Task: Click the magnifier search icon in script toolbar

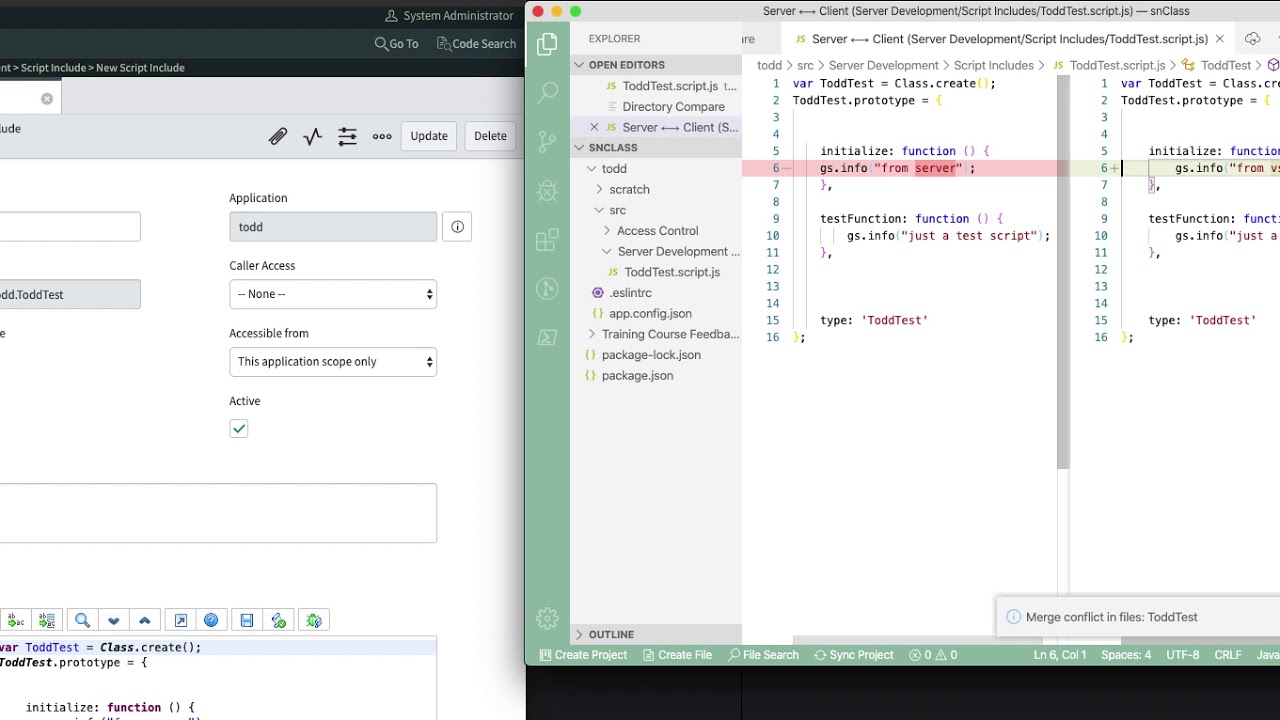Action: (x=82, y=621)
